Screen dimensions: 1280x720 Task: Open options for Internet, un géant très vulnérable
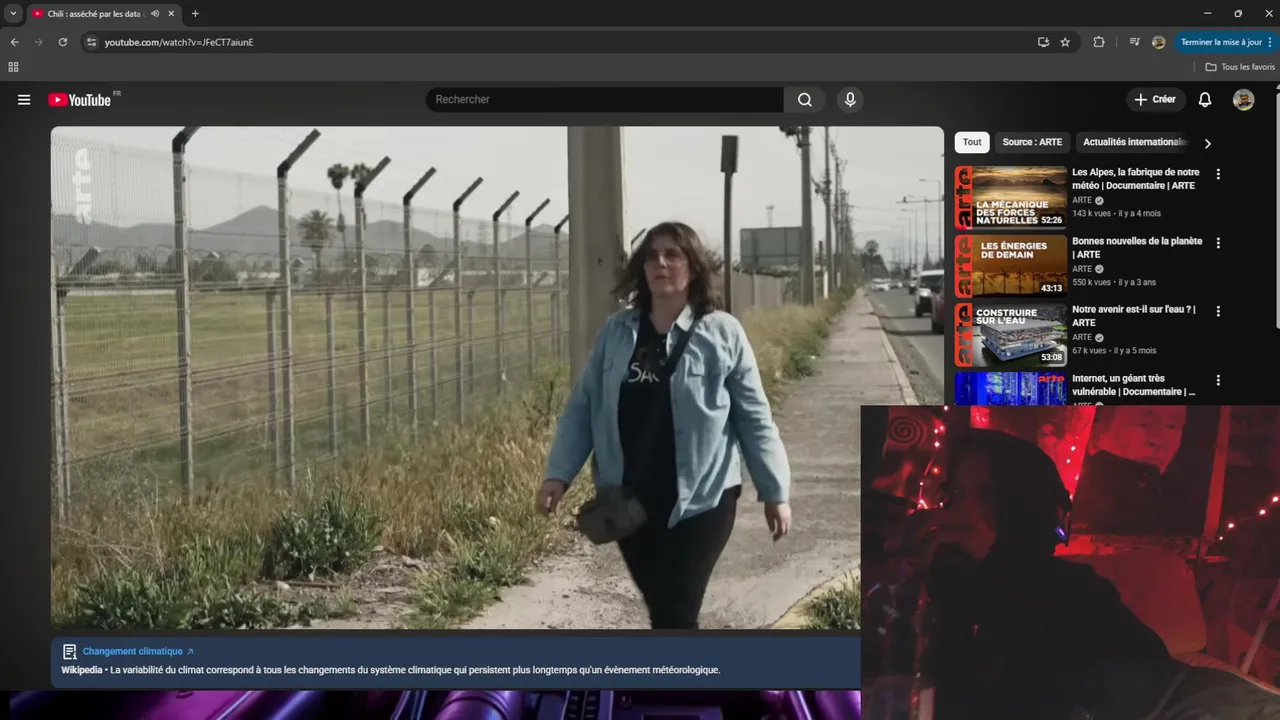click(x=1218, y=380)
